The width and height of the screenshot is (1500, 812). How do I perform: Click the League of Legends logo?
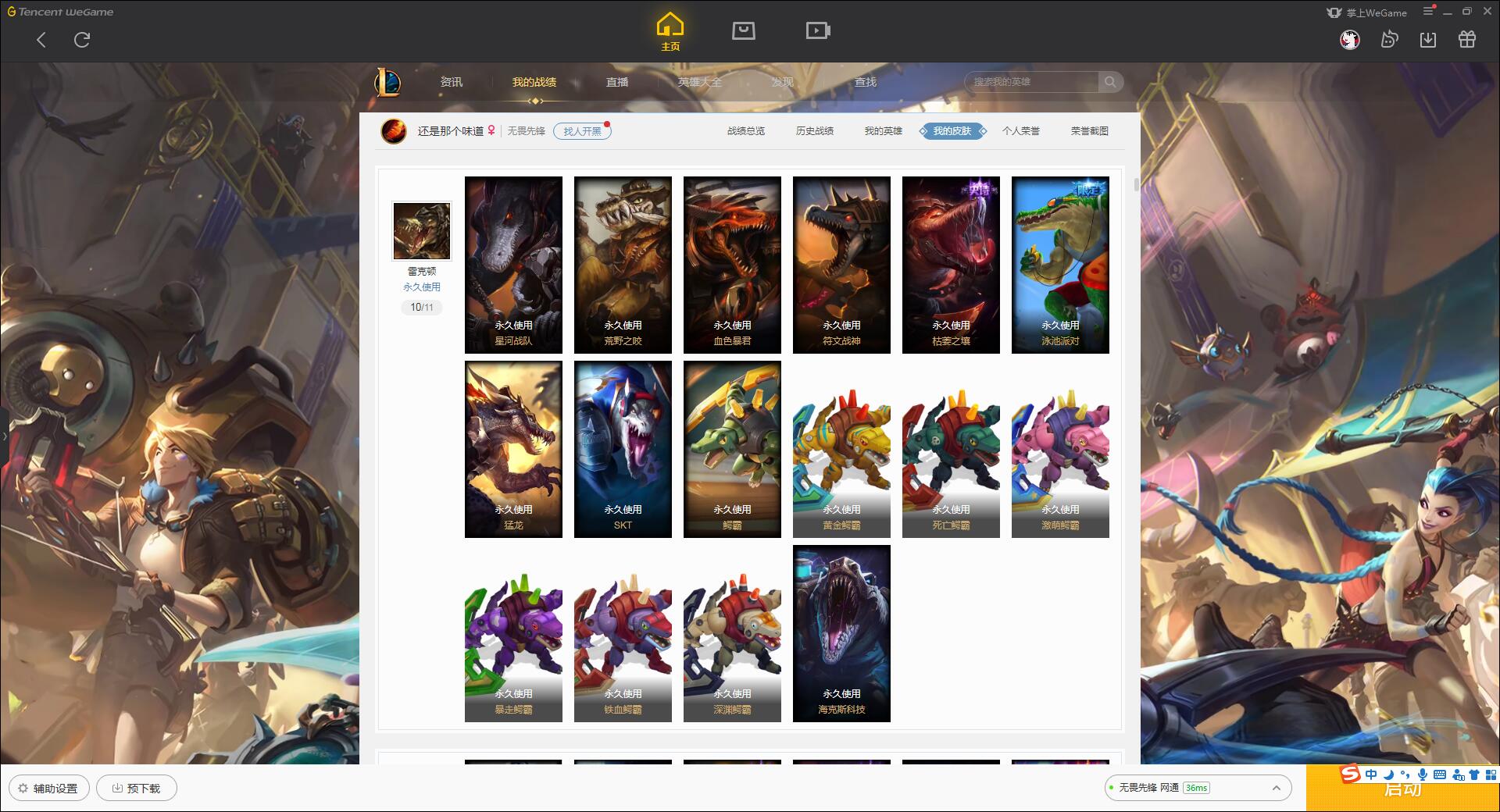pos(387,82)
